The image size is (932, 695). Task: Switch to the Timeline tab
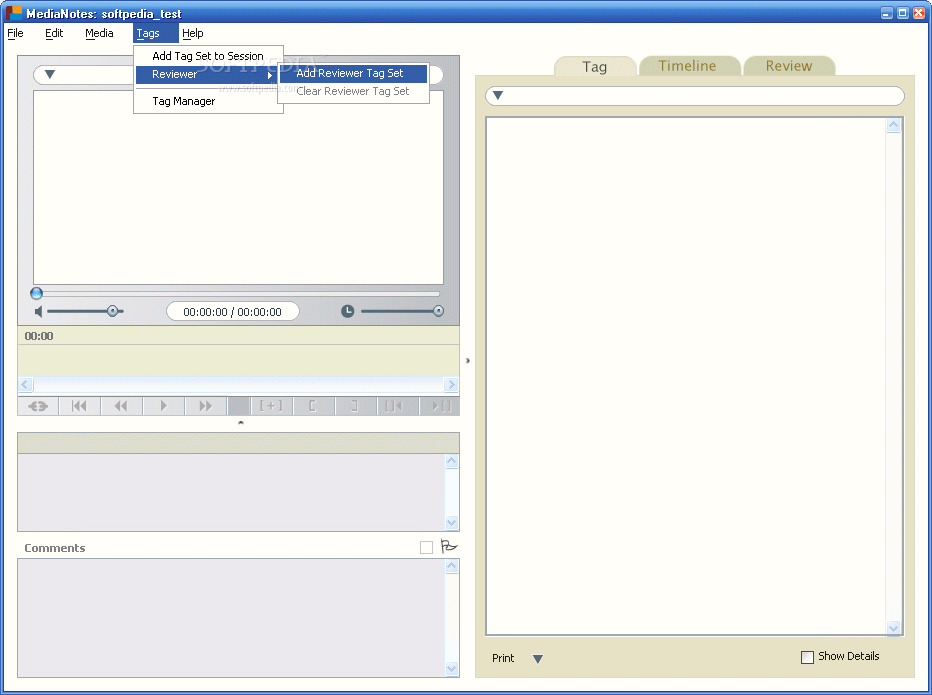click(x=688, y=66)
